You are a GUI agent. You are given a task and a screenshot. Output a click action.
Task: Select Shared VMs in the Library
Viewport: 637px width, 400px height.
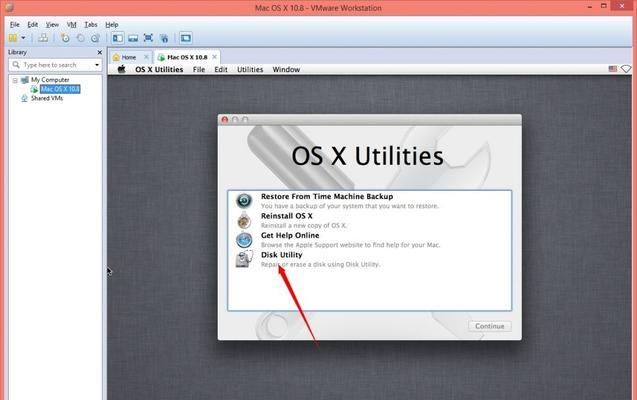coord(47,98)
